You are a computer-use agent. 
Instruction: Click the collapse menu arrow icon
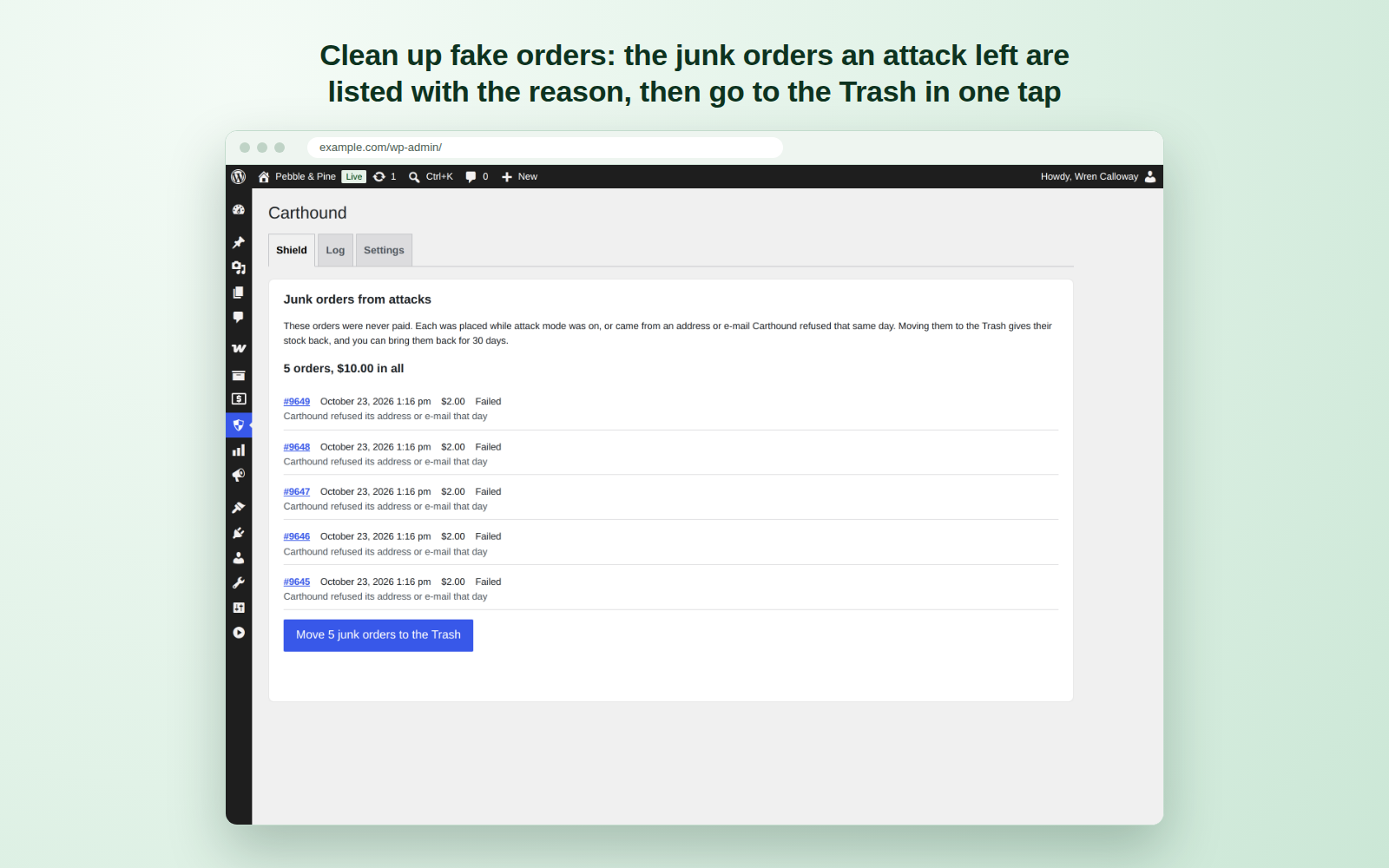(239, 633)
